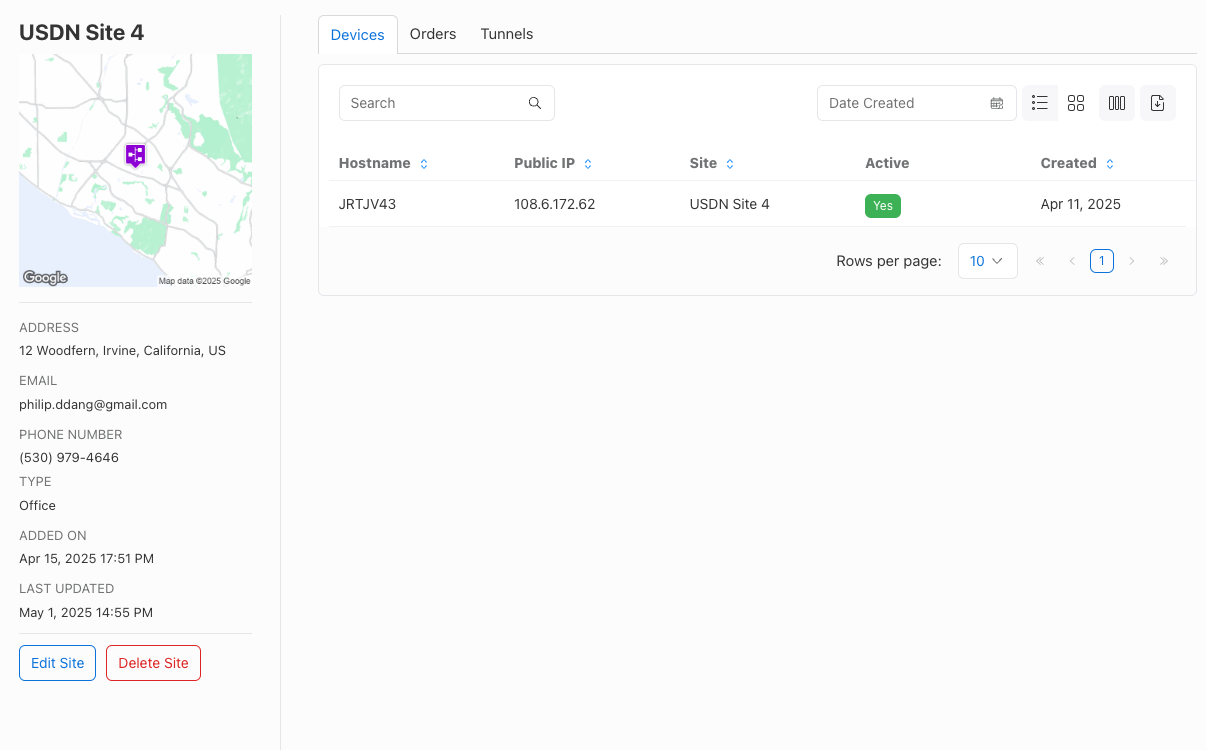
Task: Click the Delete Site button
Action: point(153,663)
